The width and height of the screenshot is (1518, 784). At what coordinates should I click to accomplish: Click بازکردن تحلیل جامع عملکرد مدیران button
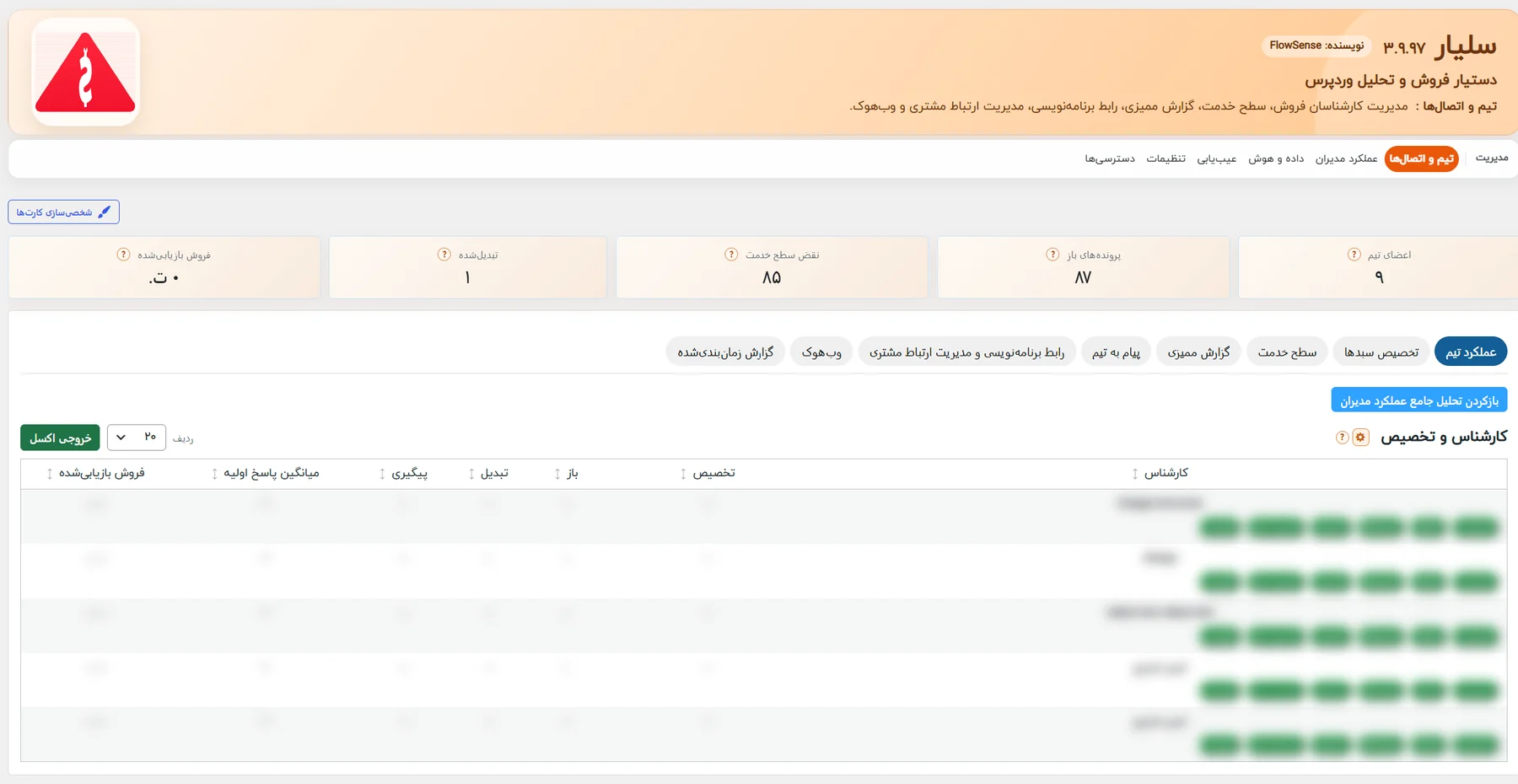[x=1419, y=400]
